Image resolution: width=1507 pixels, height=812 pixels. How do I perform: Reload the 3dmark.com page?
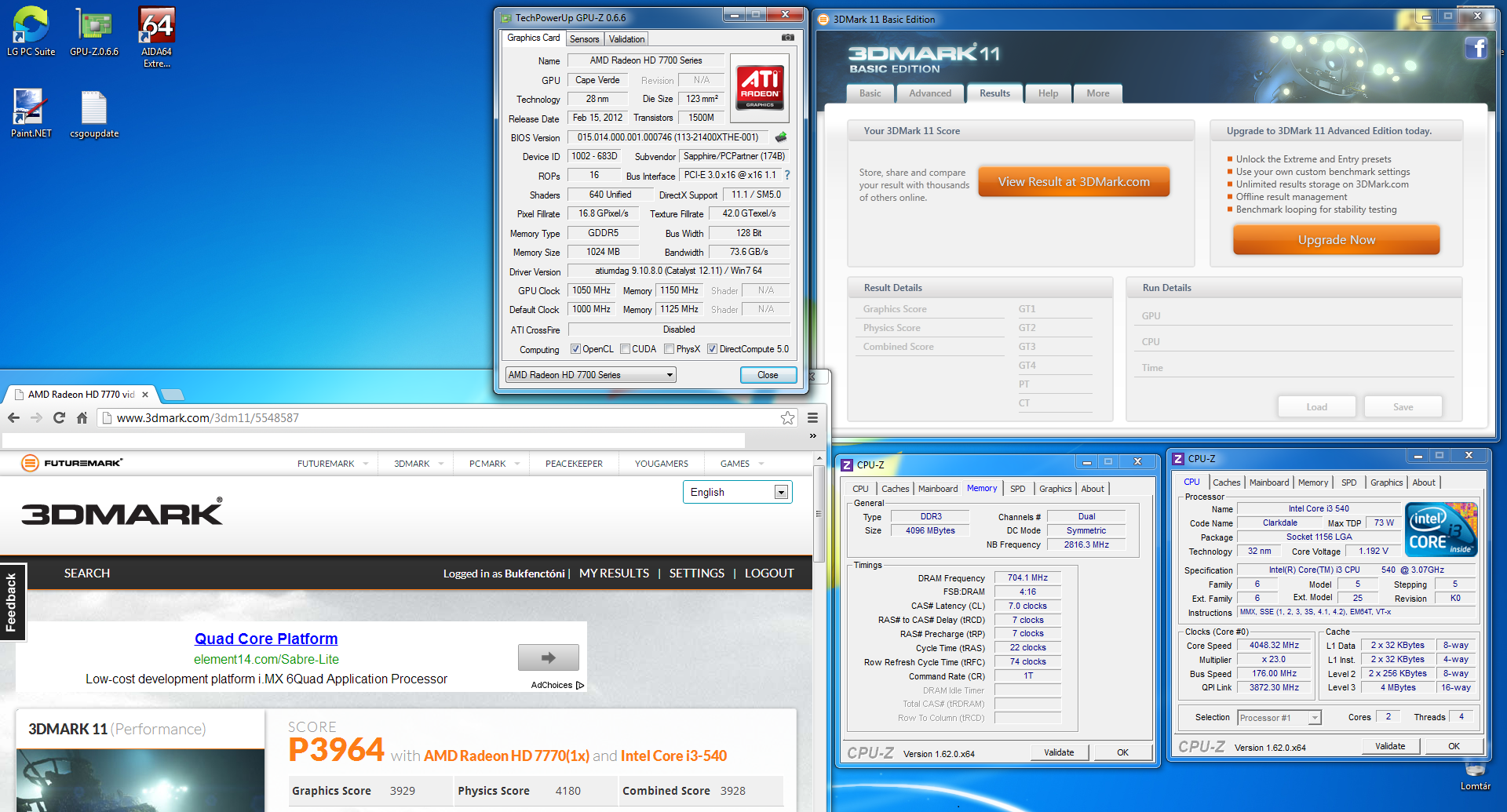point(59,418)
